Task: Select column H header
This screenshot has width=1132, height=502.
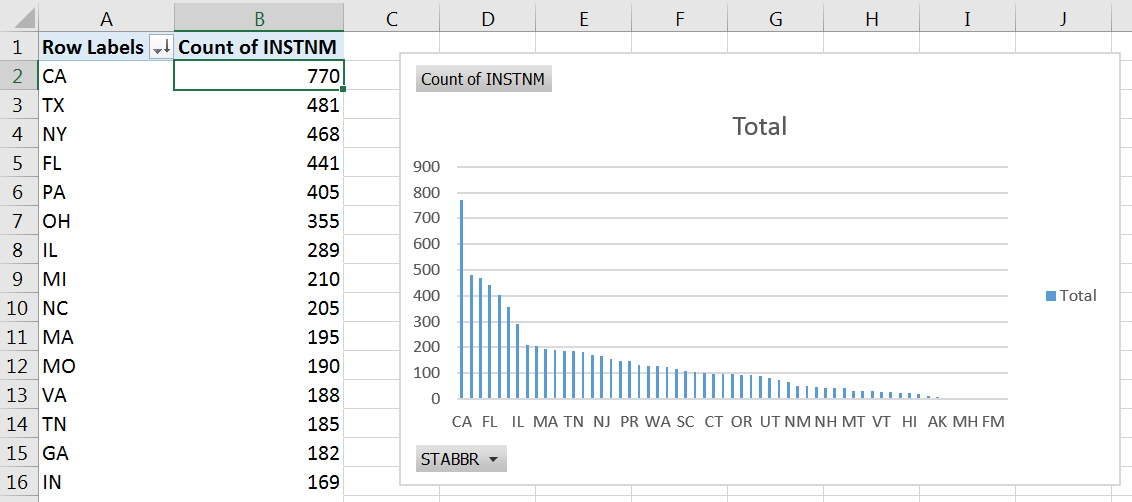Action: coord(872,19)
